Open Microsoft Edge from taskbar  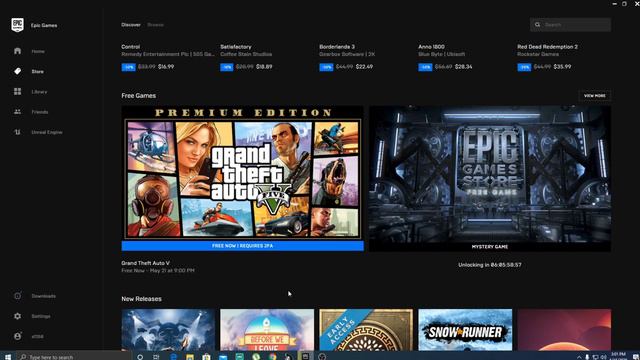173,357
